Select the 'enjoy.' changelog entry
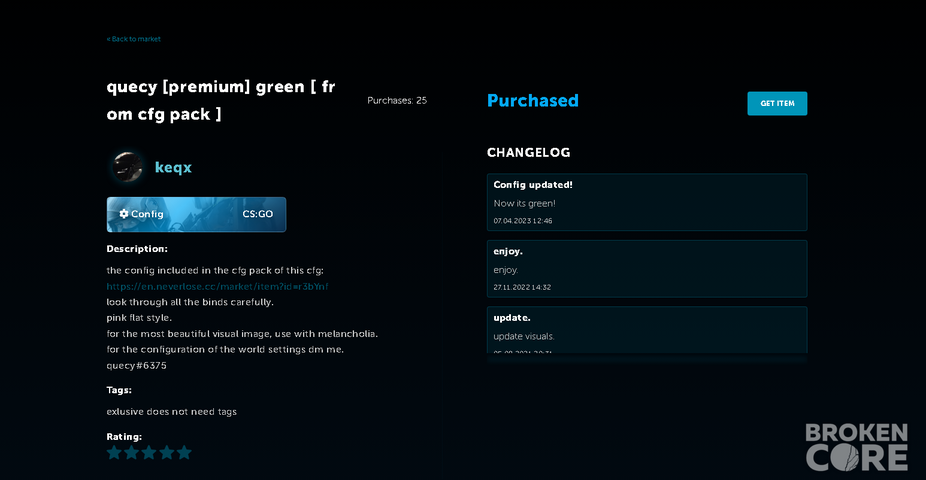Viewport: 926px width, 480px height. pos(647,269)
